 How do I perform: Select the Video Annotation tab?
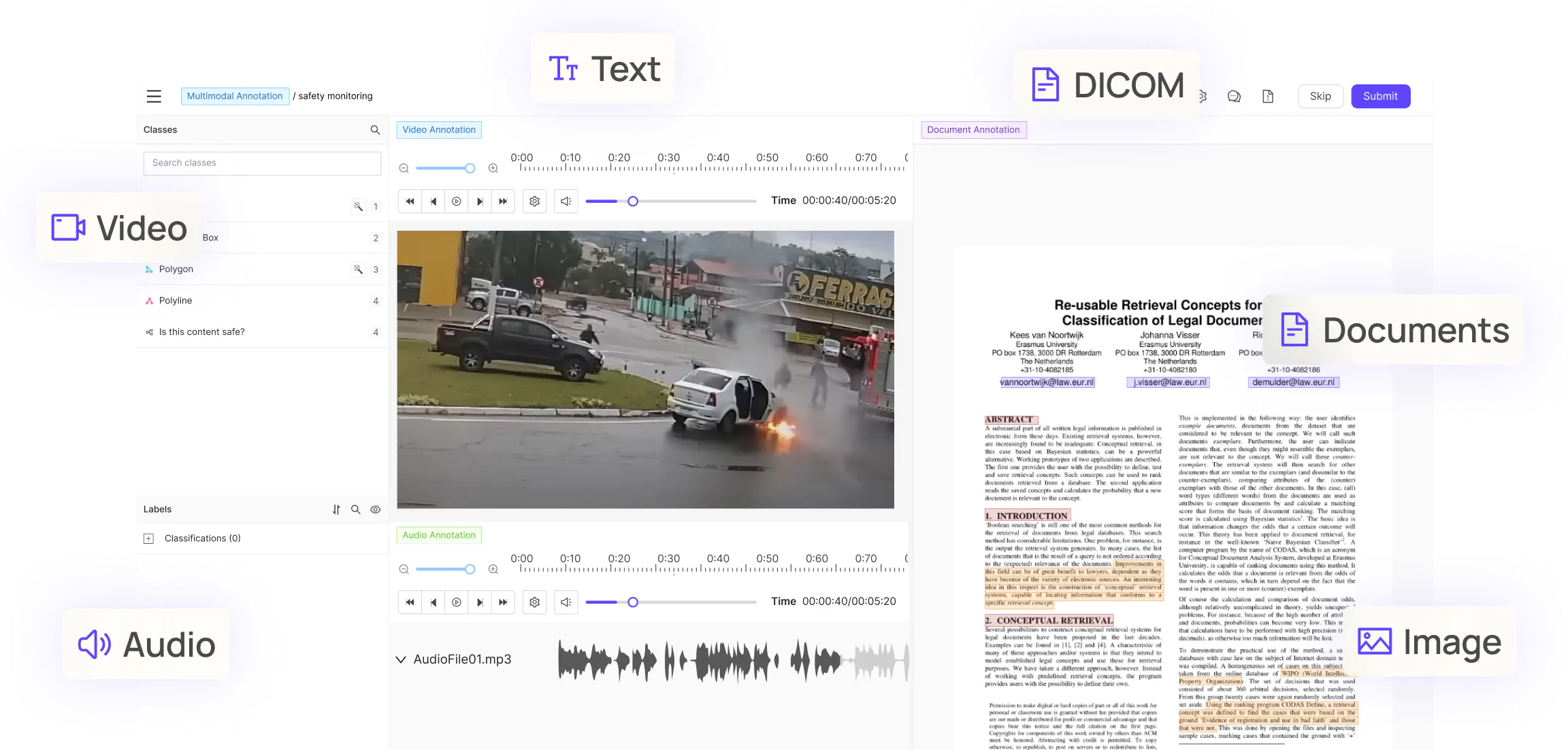click(x=439, y=130)
